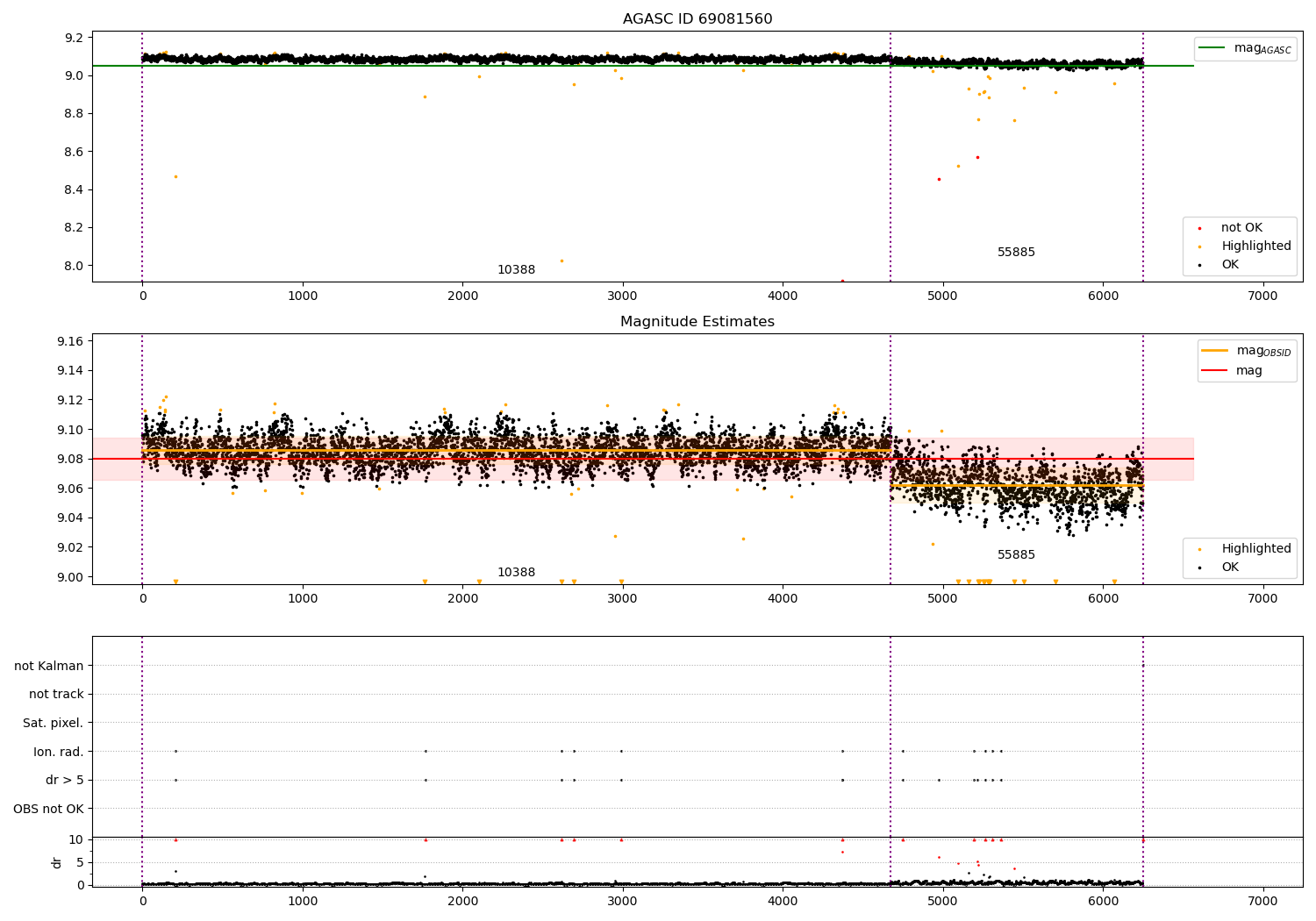Click the 8.8 y-axis tick label
The width and height of the screenshot is (1316, 921).
click(x=75, y=114)
